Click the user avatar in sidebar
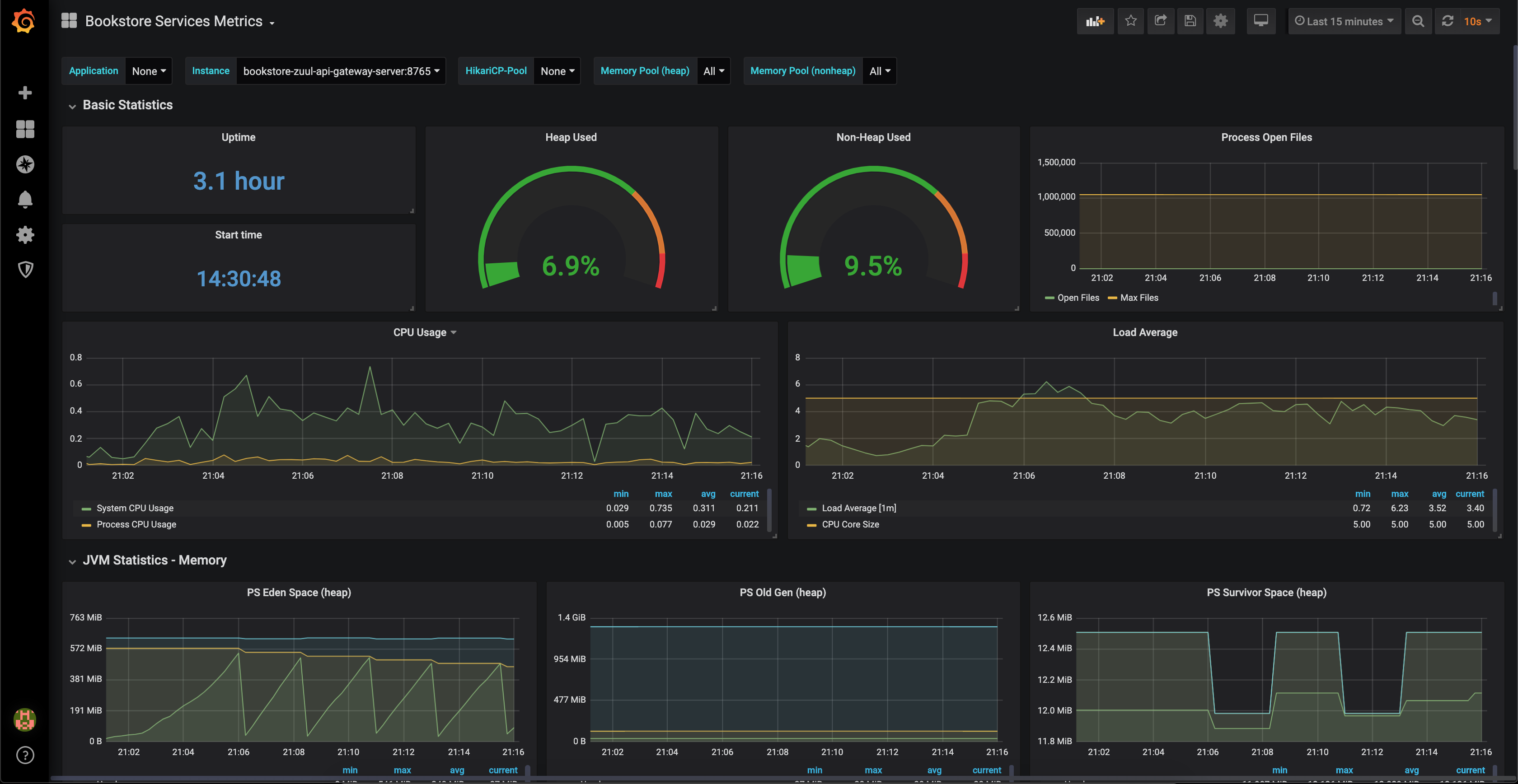This screenshot has height=784, width=1518. coord(25,719)
